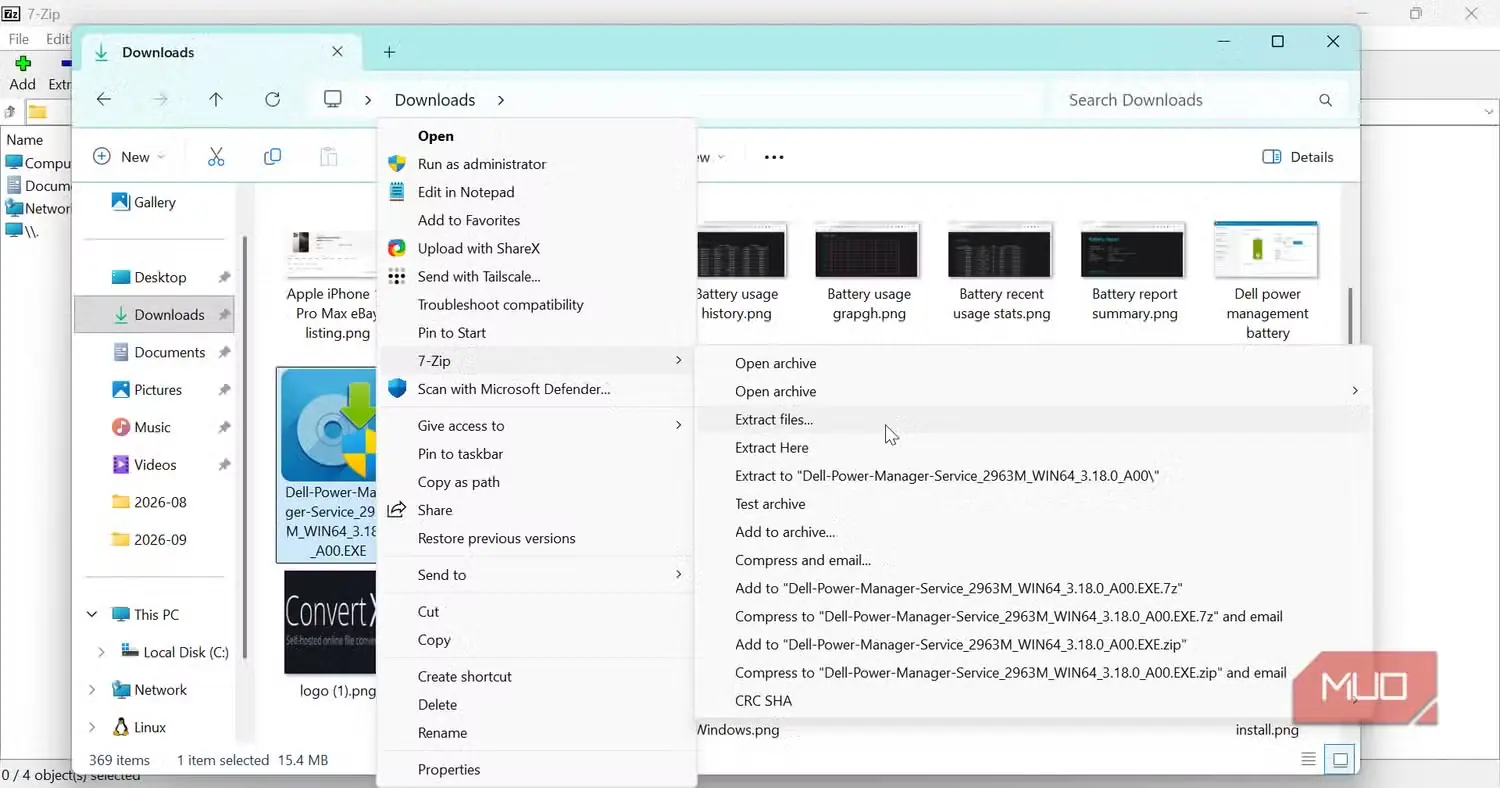Refresh the Downloads folder view
This screenshot has height=788, width=1500.
[x=272, y=100]
